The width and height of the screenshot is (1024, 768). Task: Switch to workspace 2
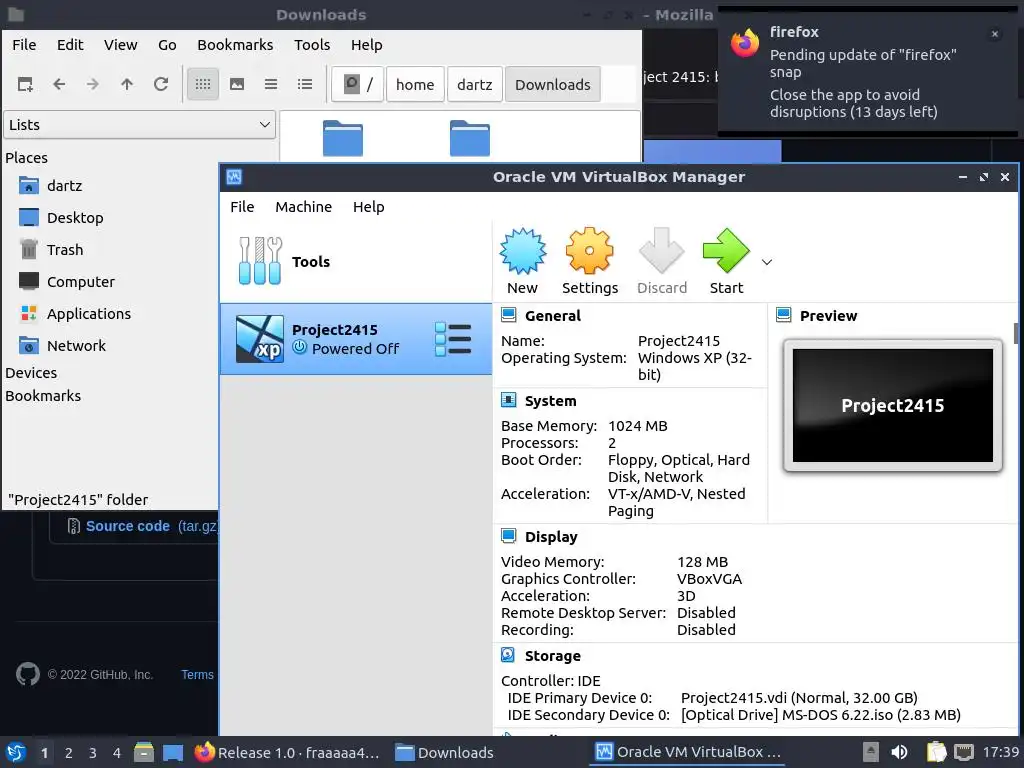pyautogui.click(x=69, y=752)
